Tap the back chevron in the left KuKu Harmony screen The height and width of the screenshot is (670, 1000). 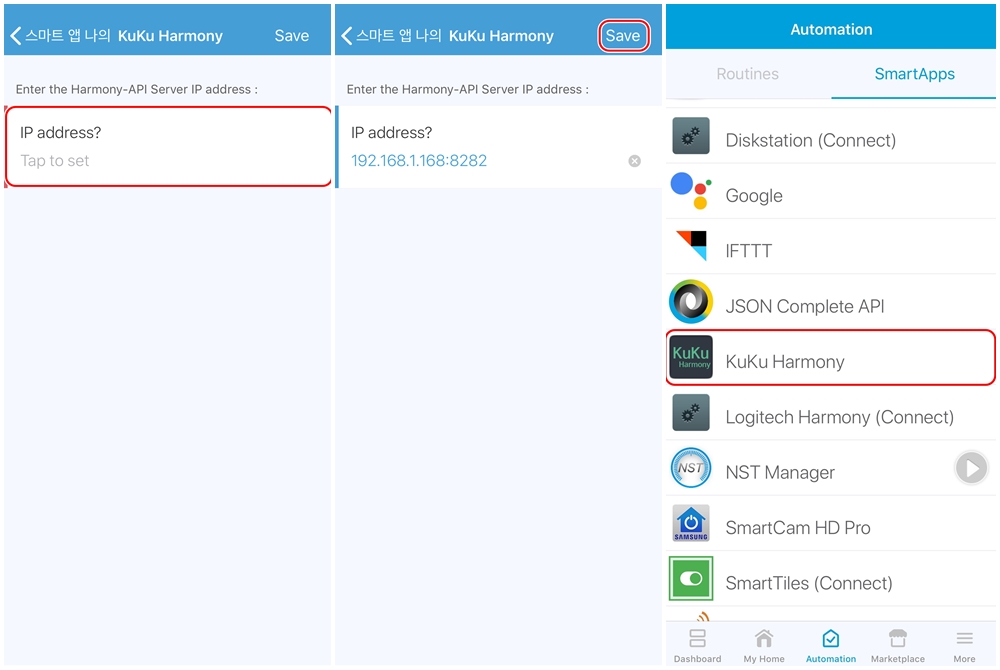(15, 36)
